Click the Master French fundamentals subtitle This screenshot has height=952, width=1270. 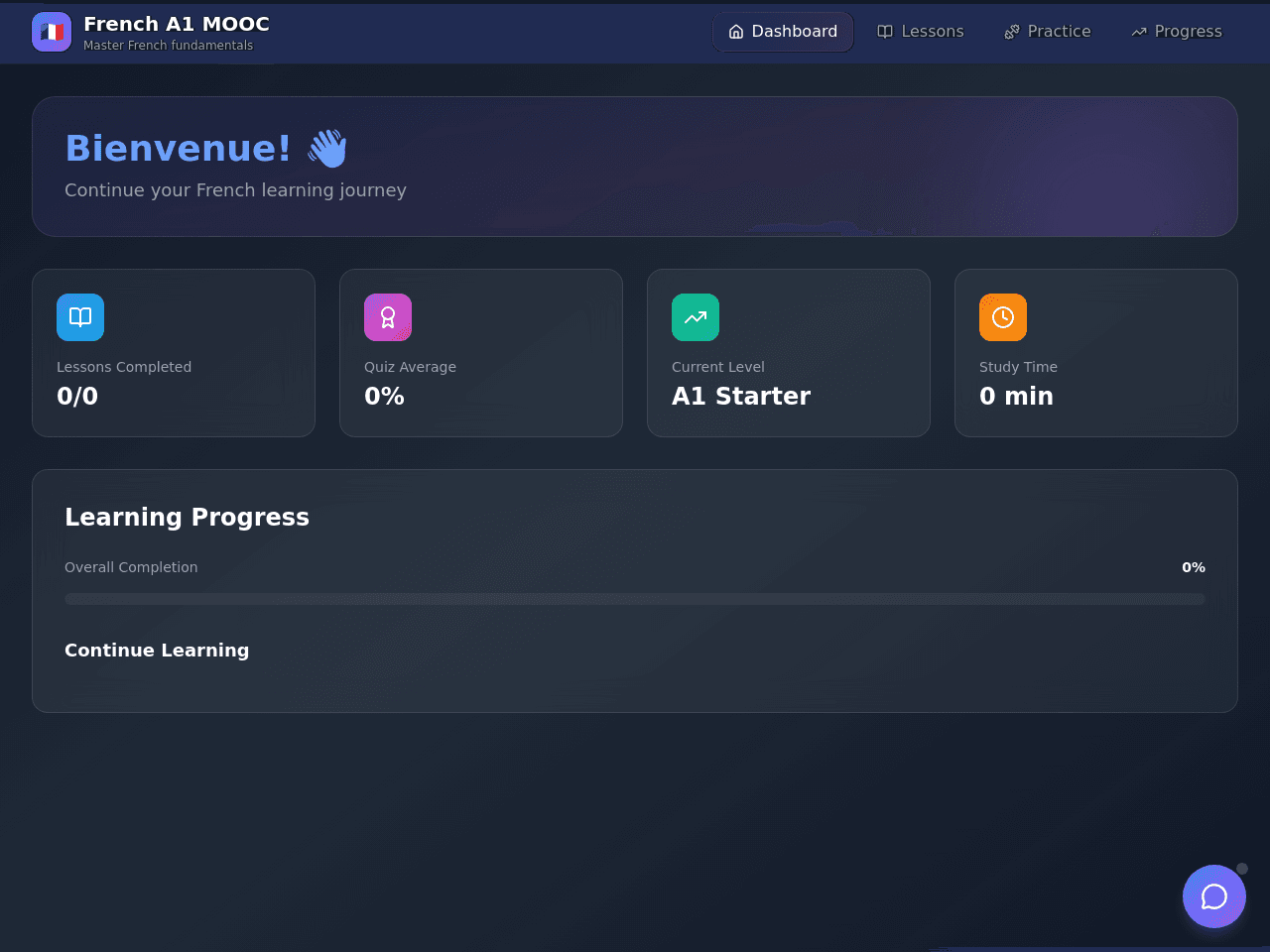168,46
